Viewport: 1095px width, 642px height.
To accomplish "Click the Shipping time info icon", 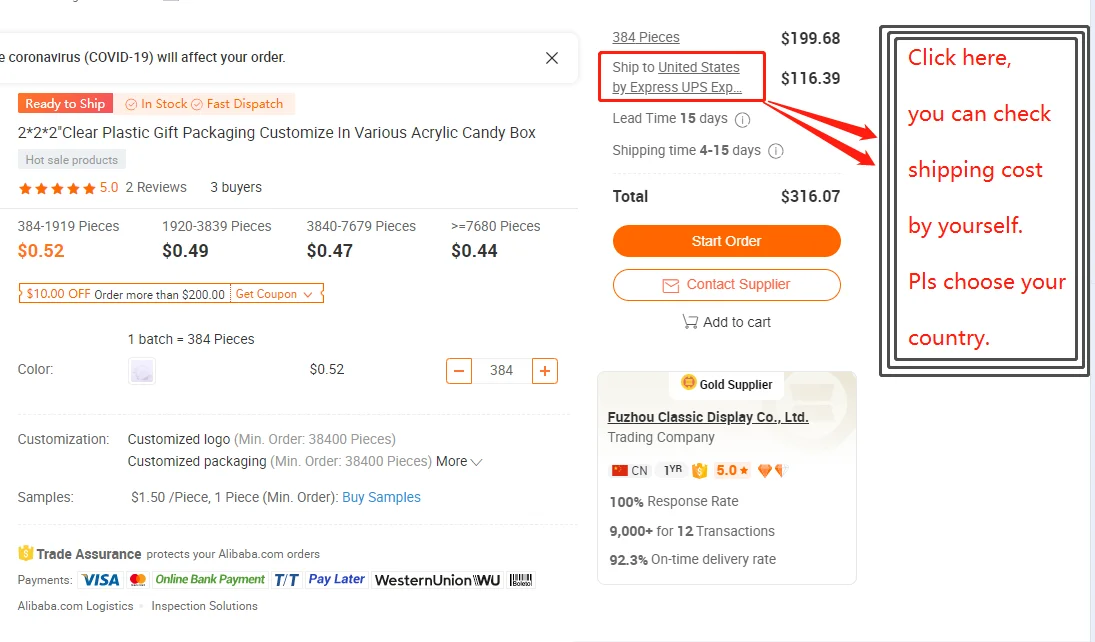I will pyautogui.click(x=775, y=151).
